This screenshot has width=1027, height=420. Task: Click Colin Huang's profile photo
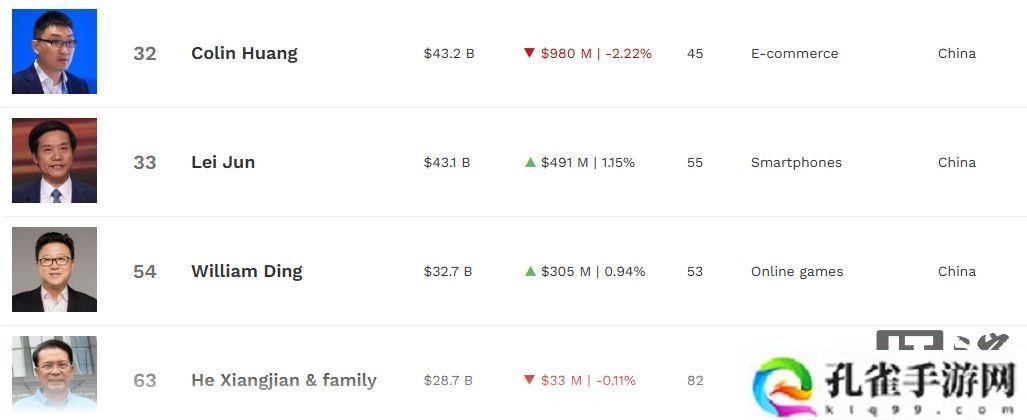(x=54, y=52)
